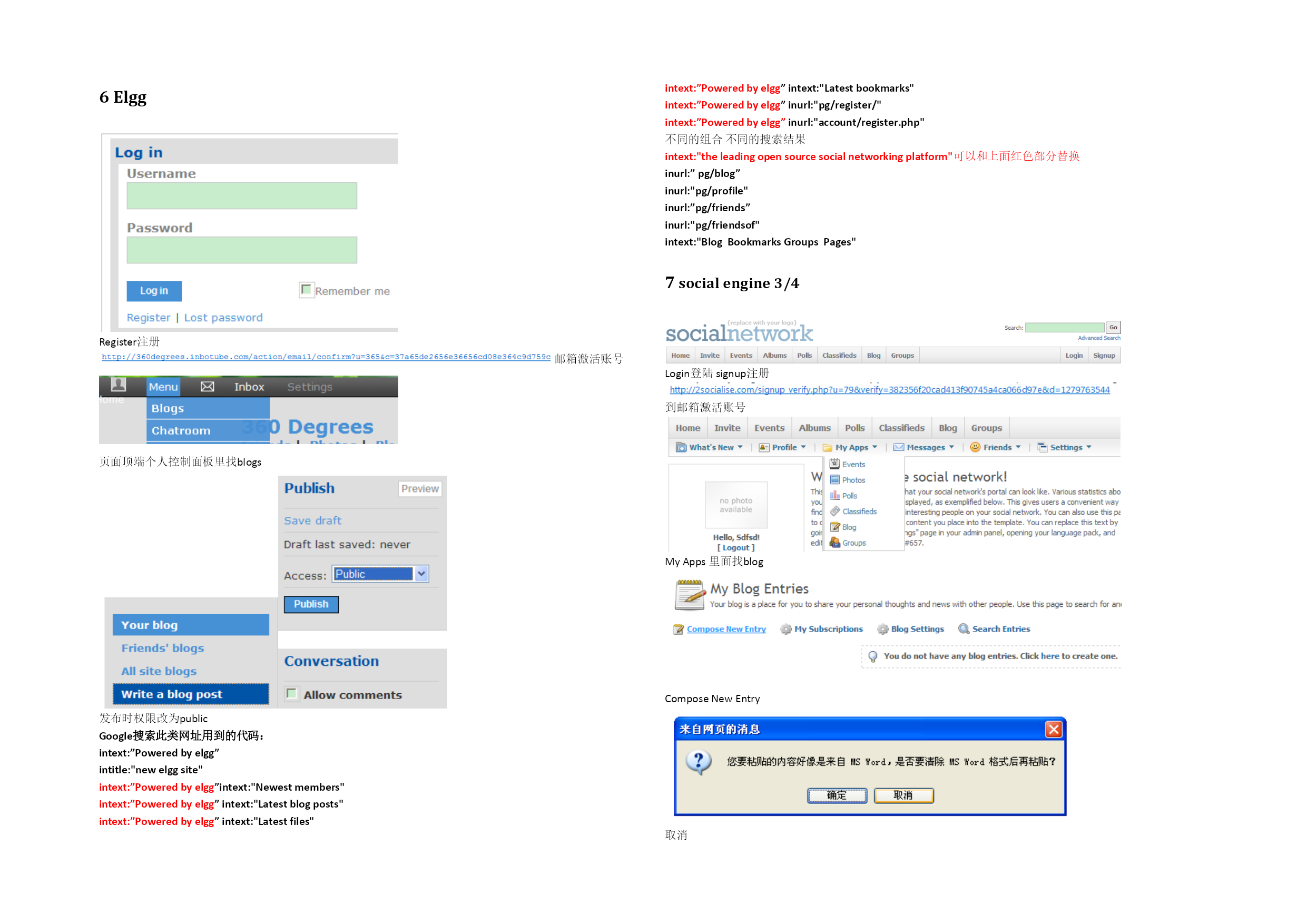Open the Menu item in the Elgg top bar
1307x924 pixels.
pos(163,387)
